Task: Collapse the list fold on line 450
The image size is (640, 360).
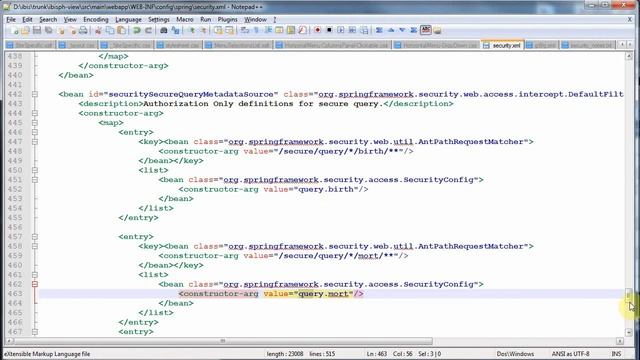Action: [35, 170]
